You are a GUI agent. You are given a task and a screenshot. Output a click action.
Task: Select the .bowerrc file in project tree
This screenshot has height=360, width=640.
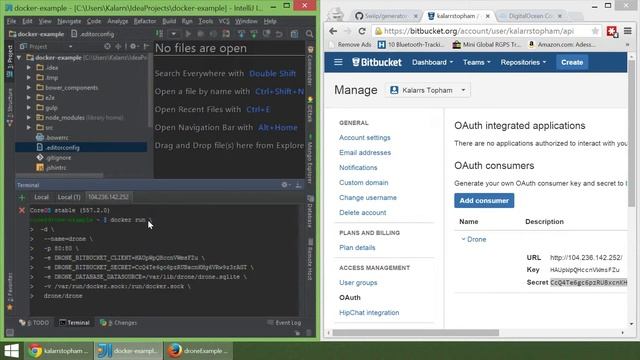(x=53, y=138)
